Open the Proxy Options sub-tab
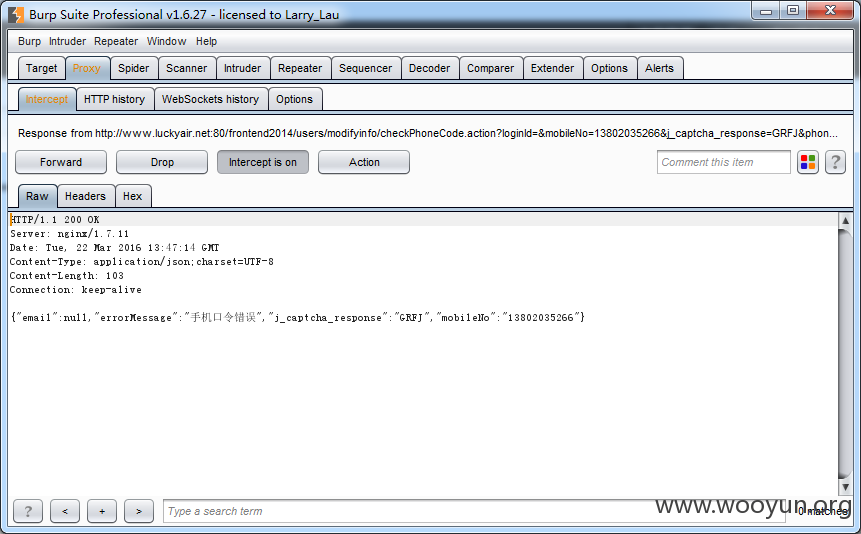This screenshot has height=534, width=861. point(294,99)
